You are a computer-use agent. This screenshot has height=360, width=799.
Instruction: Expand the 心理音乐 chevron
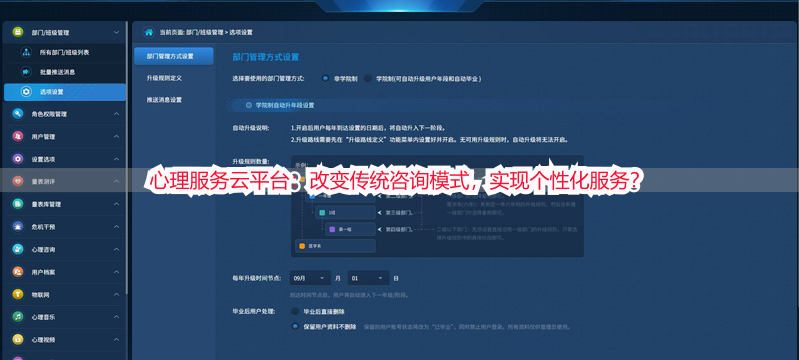pos(116,317)
